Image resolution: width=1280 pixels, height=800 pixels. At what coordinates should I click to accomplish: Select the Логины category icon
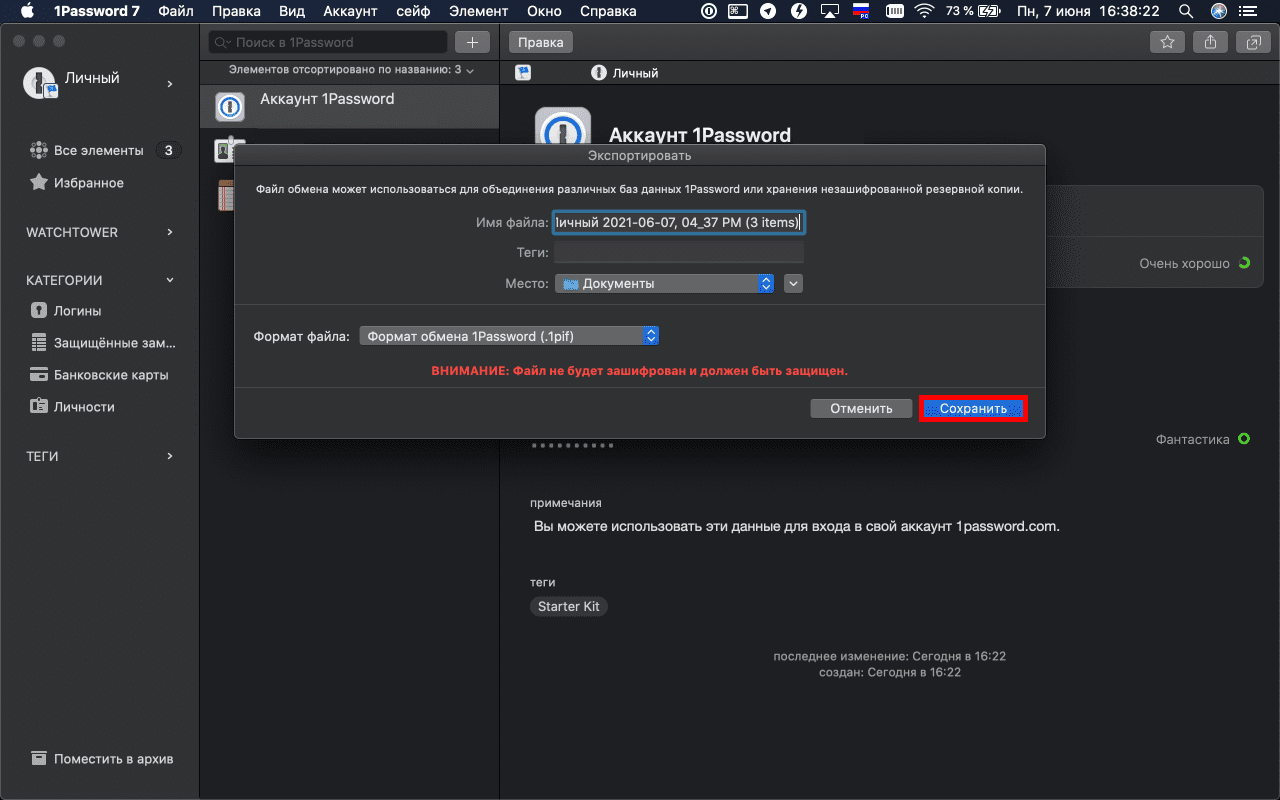(39, 311)
